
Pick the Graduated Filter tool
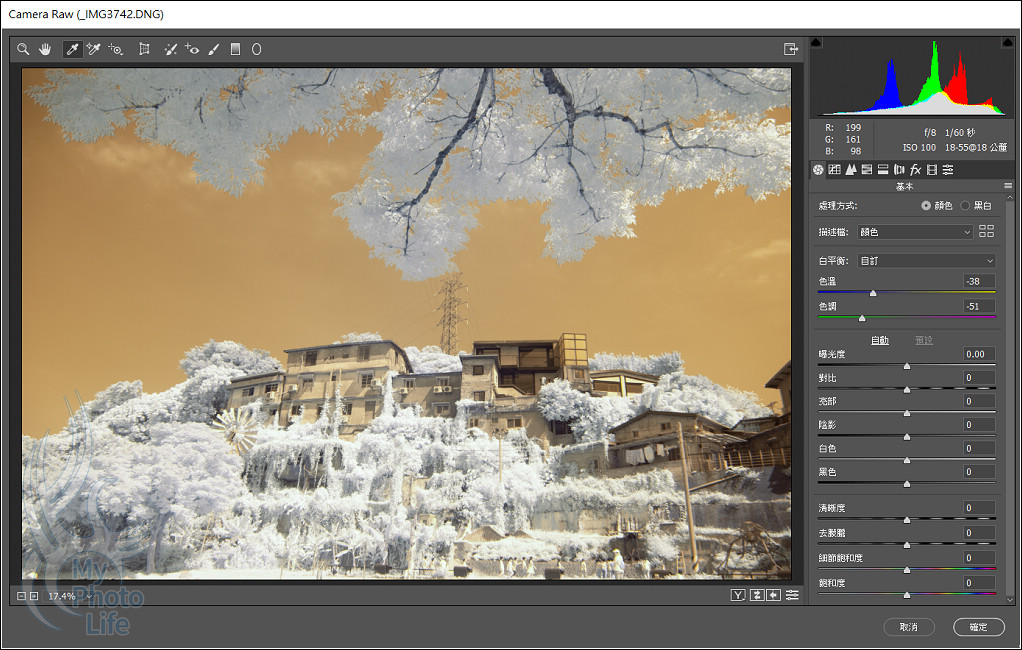click(235, 49)
